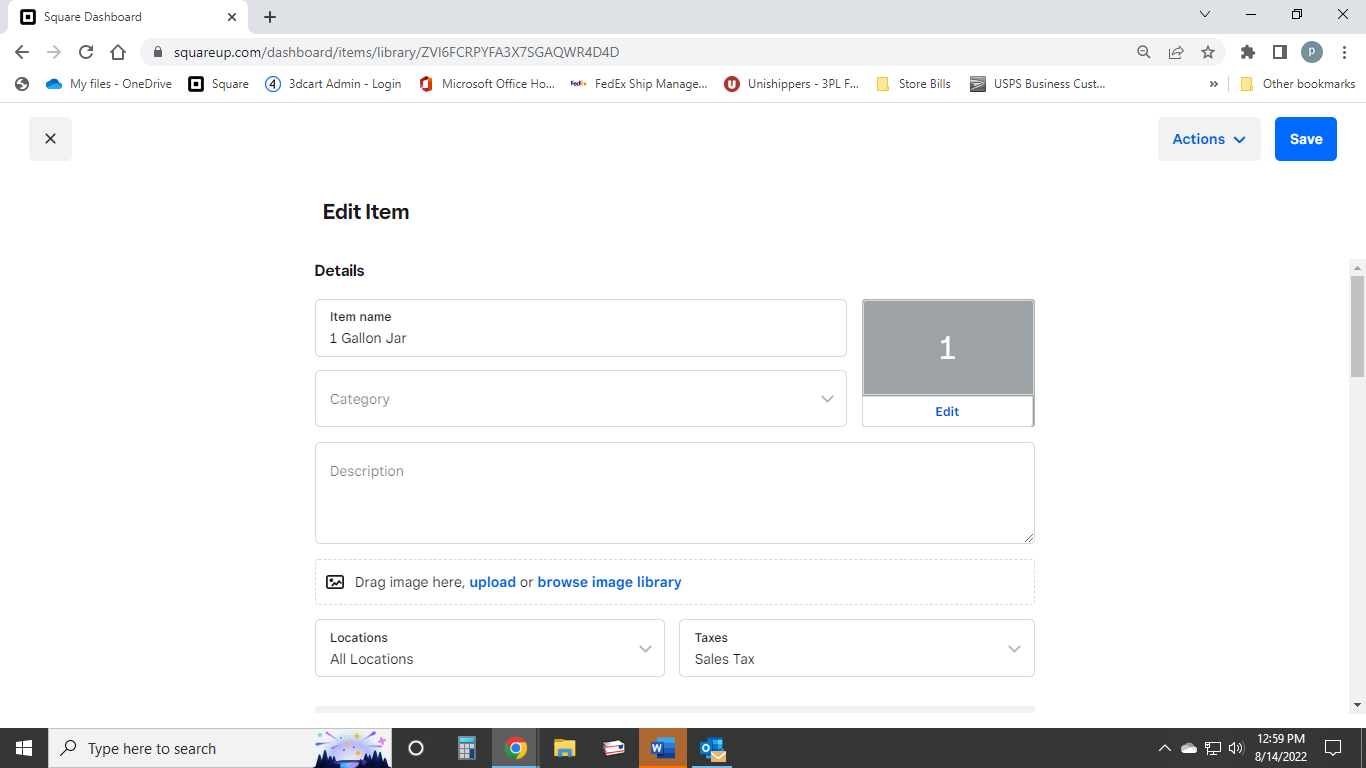
Task: Save the item with the Save button
Action: pyautogui.click(x=1306, y=139)
